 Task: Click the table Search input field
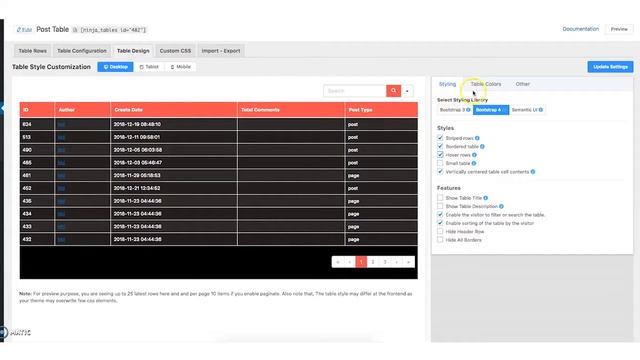point(355,91)
